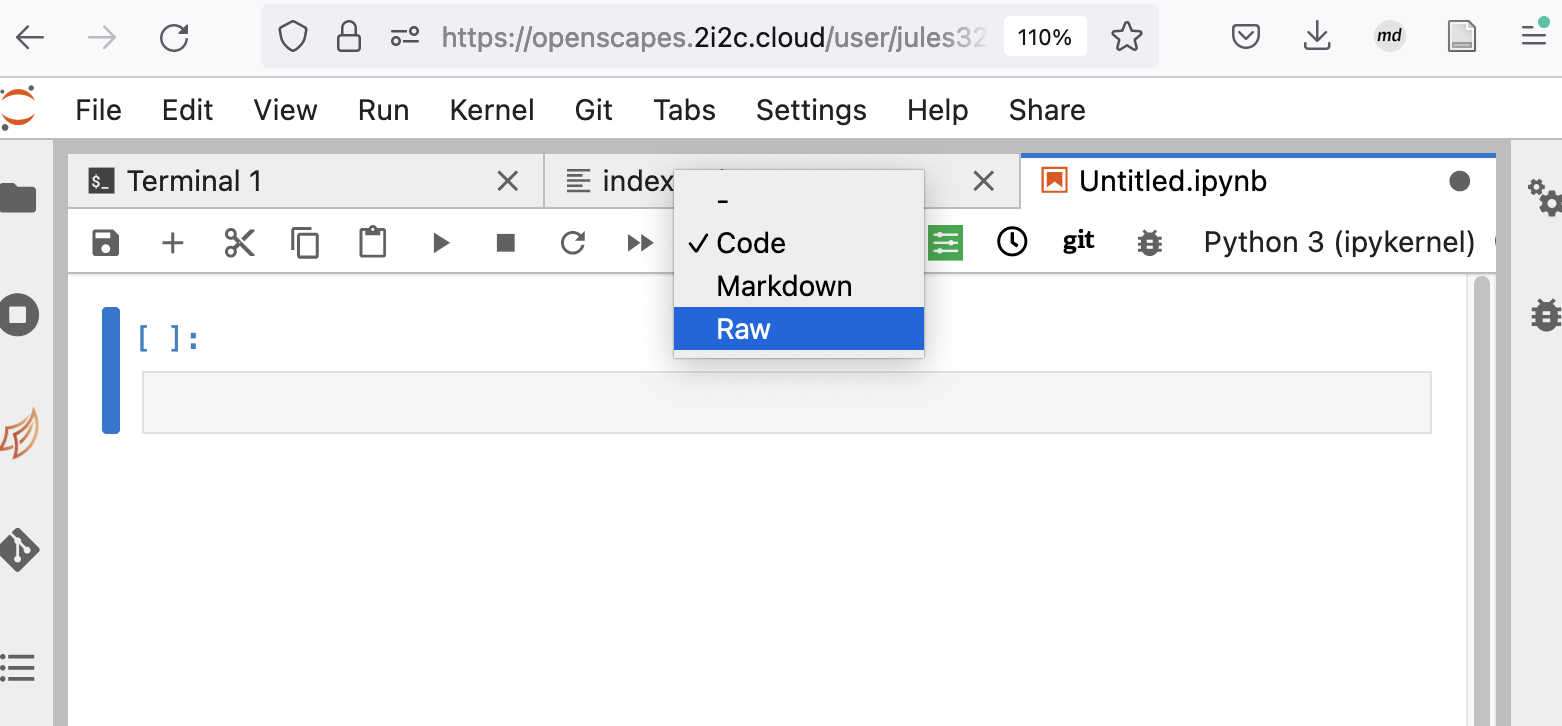1562x726 pixels.
Task: Switch to the Terminal 1 tab
Action: click(x=194, y=181)
